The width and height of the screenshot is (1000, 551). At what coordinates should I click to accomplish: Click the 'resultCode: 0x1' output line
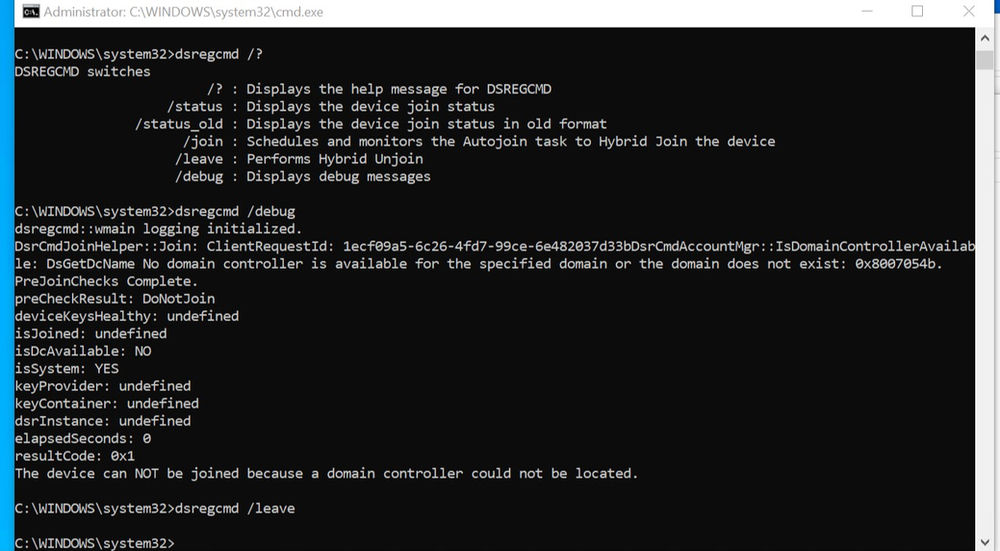coord(75,456)
